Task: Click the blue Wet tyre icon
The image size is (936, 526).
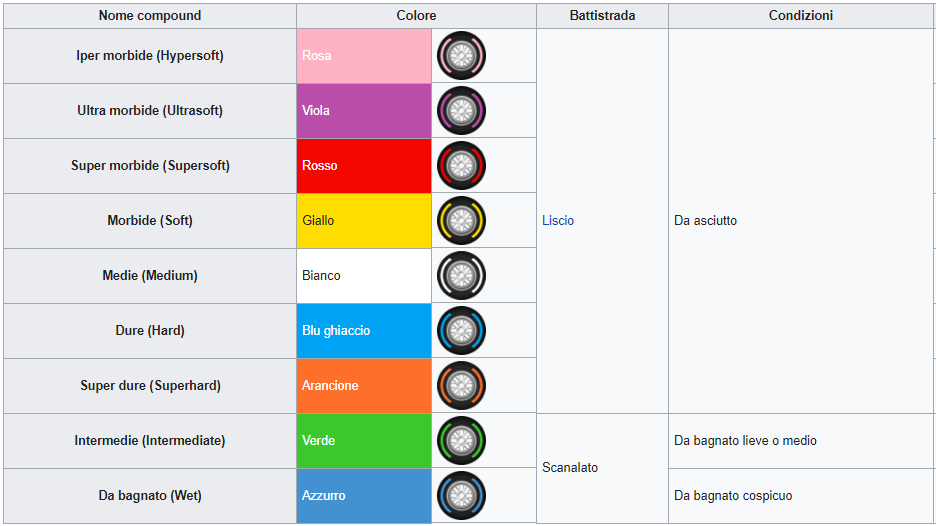Action: click(x=461, y=496)
